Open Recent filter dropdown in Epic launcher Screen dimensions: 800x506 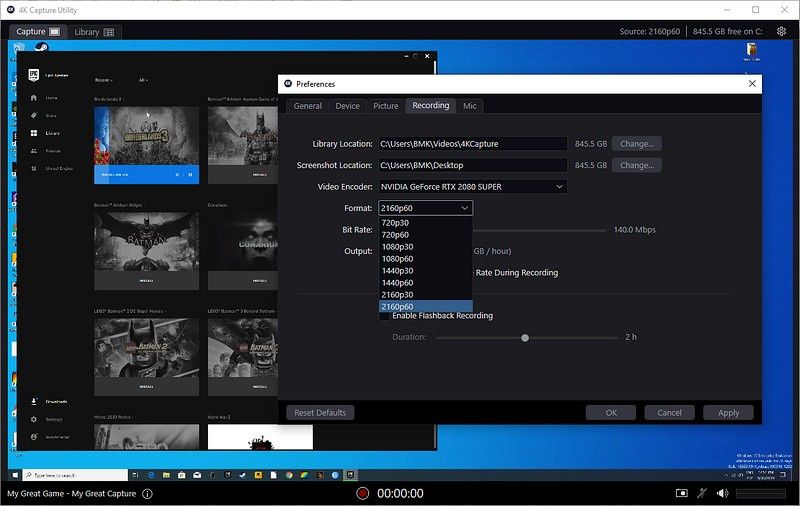(104, 80)
